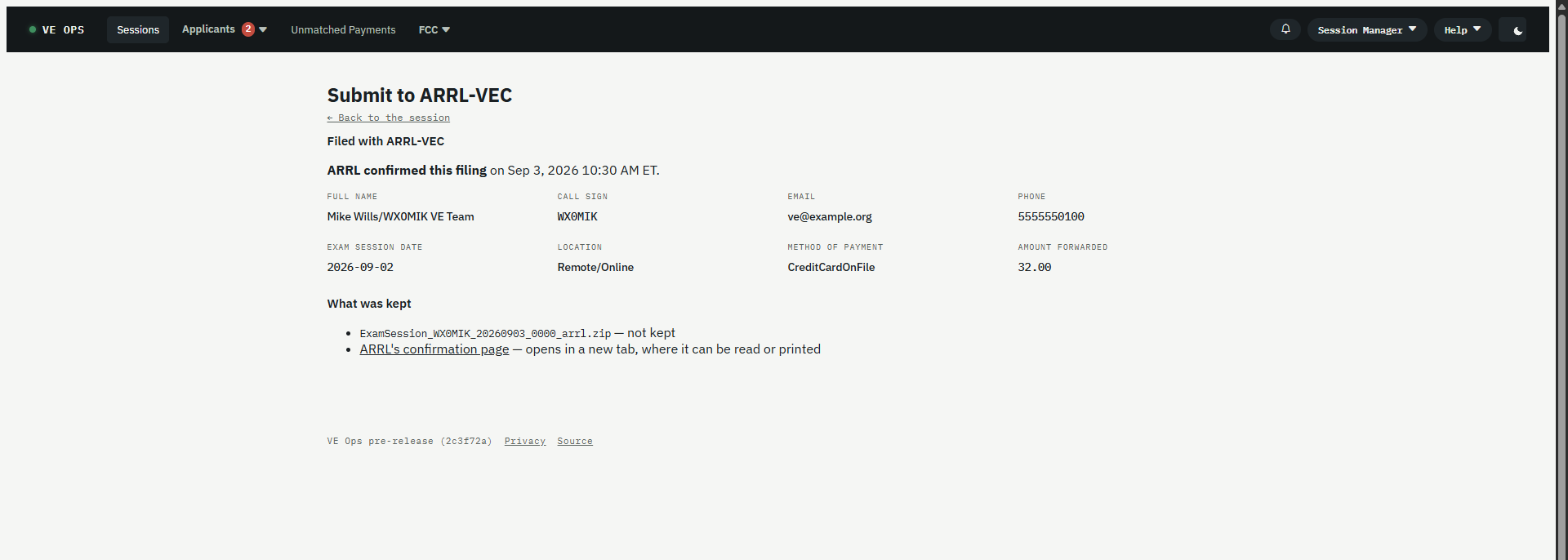Viewport: 1568px width, 560px height.
Task: Select phone number 5555550100
Action: [x=1051, y=216]
